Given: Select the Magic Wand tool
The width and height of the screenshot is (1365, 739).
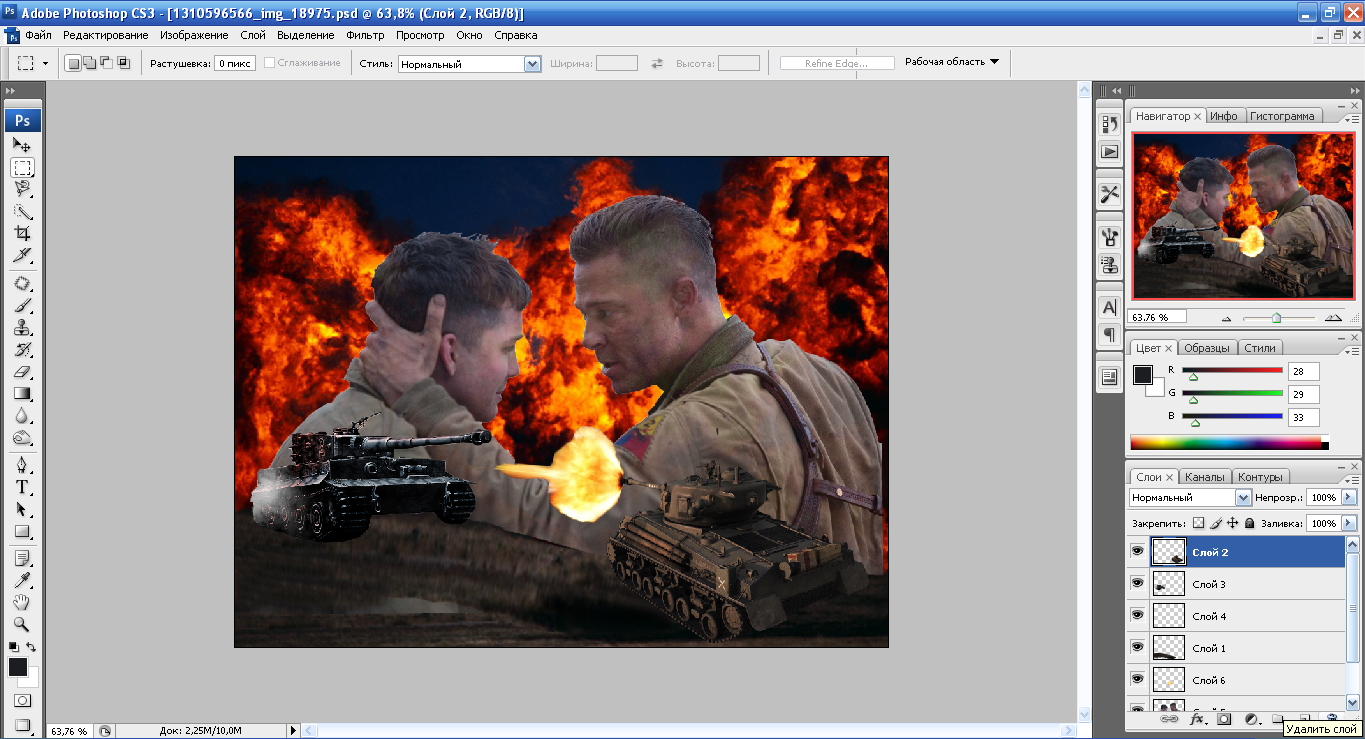Looking at the screenshot, I should pos(22,211).
